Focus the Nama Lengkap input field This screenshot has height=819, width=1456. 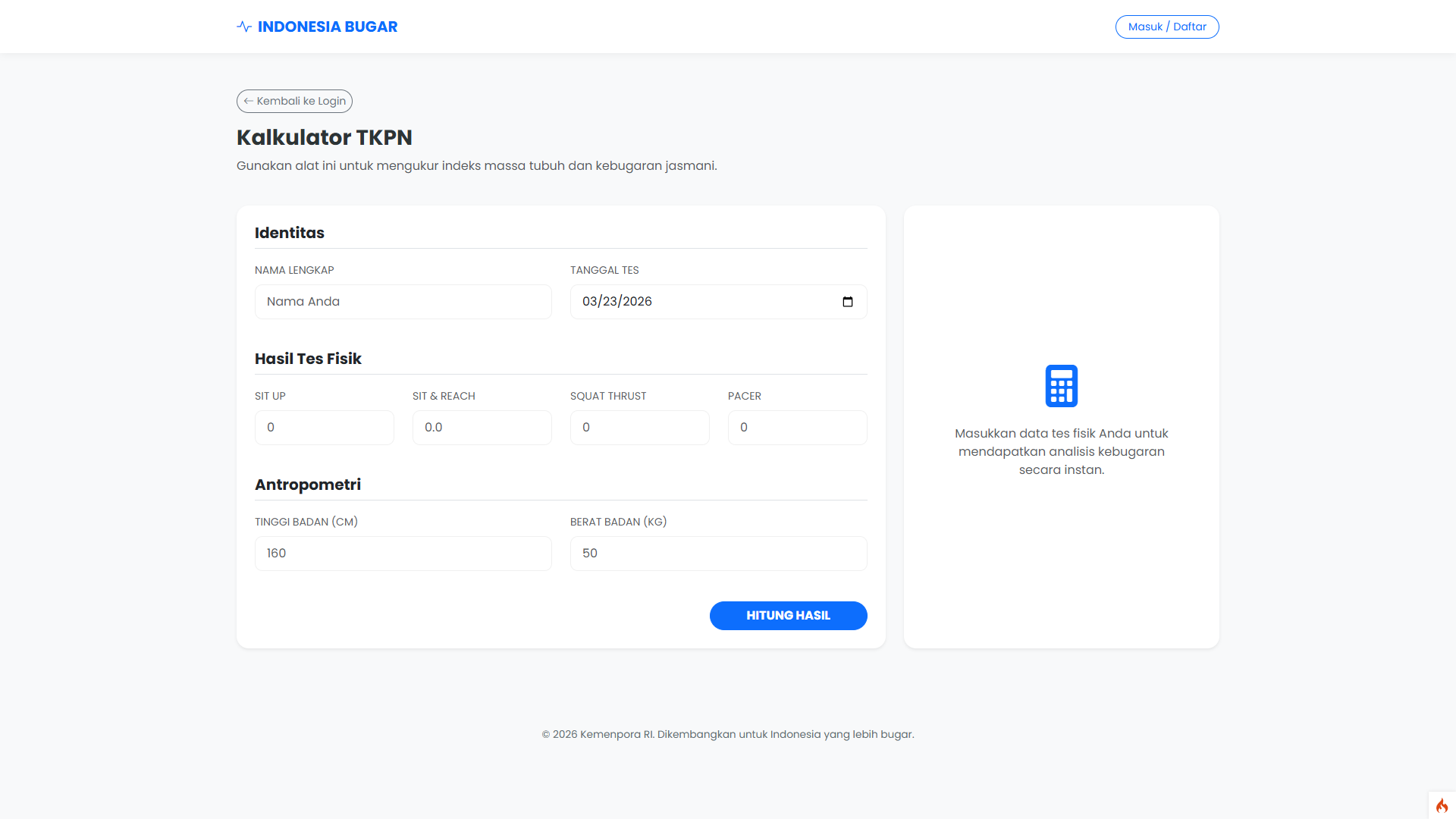(x=403, y=302)
